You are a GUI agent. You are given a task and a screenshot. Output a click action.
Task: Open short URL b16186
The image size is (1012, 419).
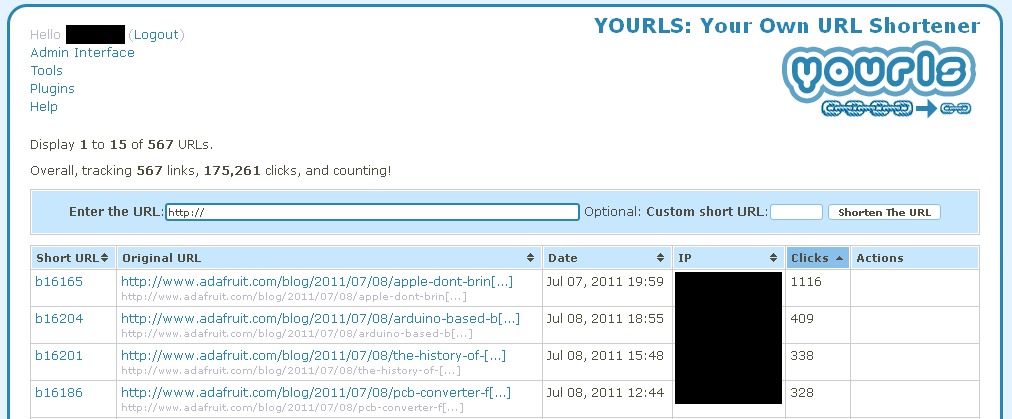pyautogui.click(x=59, y=393)
